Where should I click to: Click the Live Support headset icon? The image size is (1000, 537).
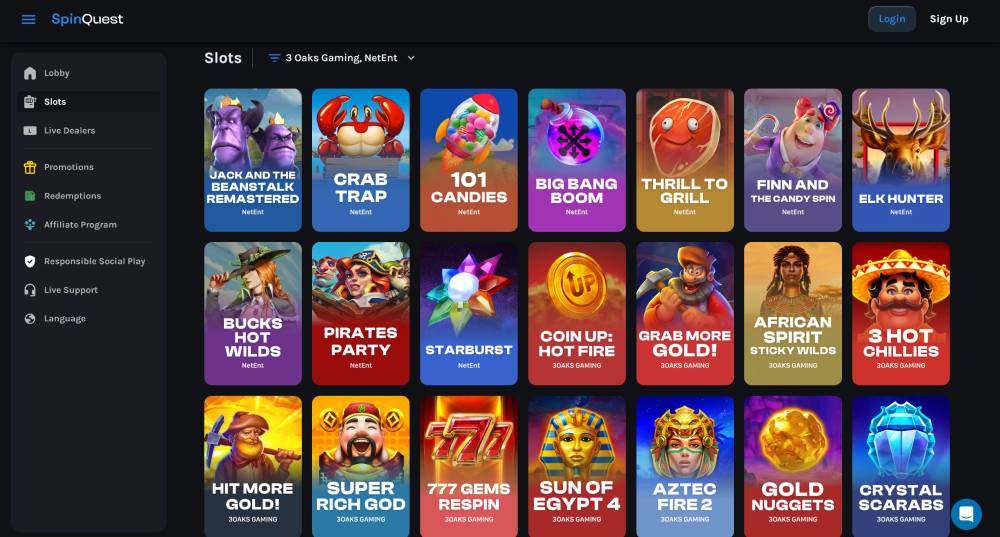pyautogui.click(x=30, y=290)
